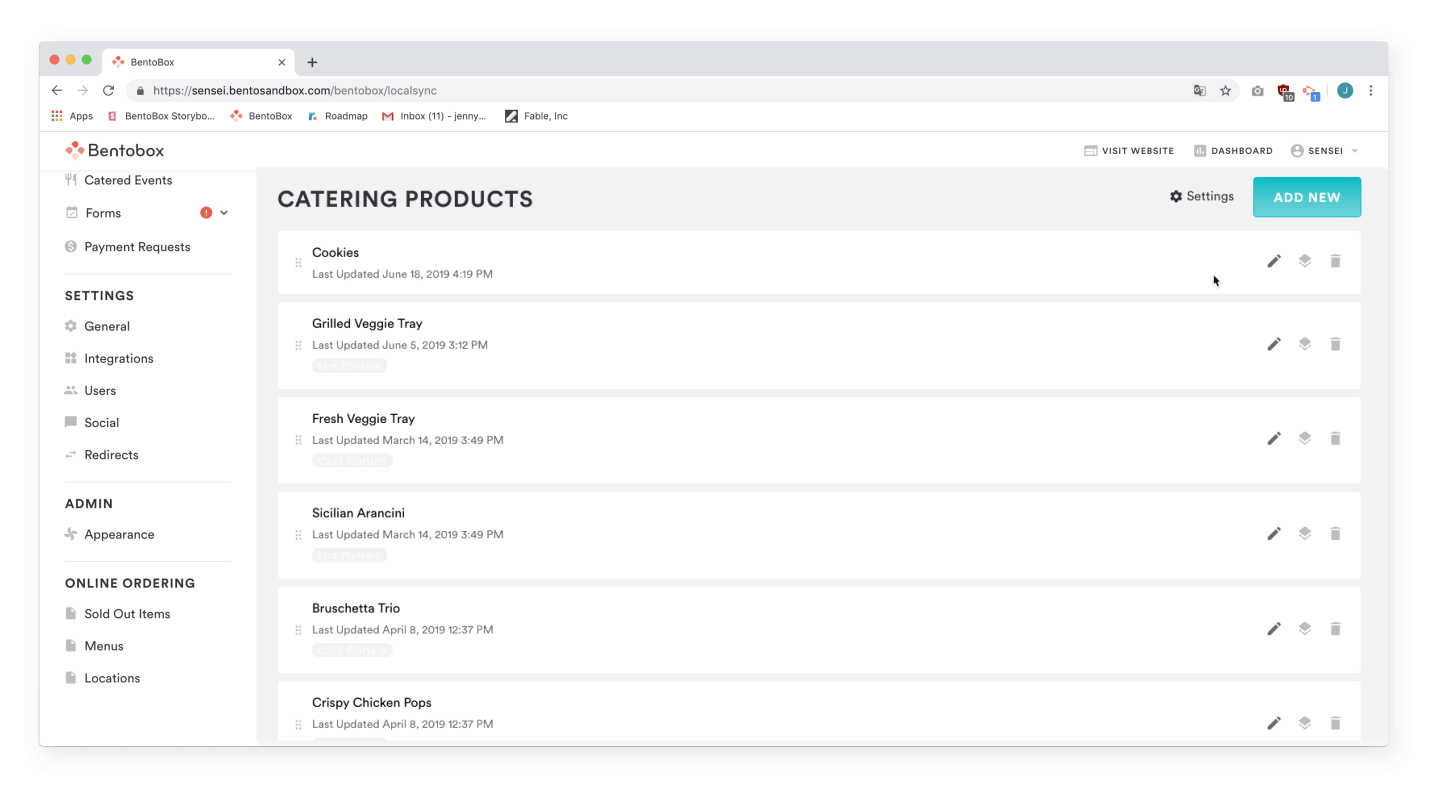This screenshot has width=1440, height=800.
Task: Open the Chrome three-dot menu
Action: pyautogui.click(x=1371, y=90)
